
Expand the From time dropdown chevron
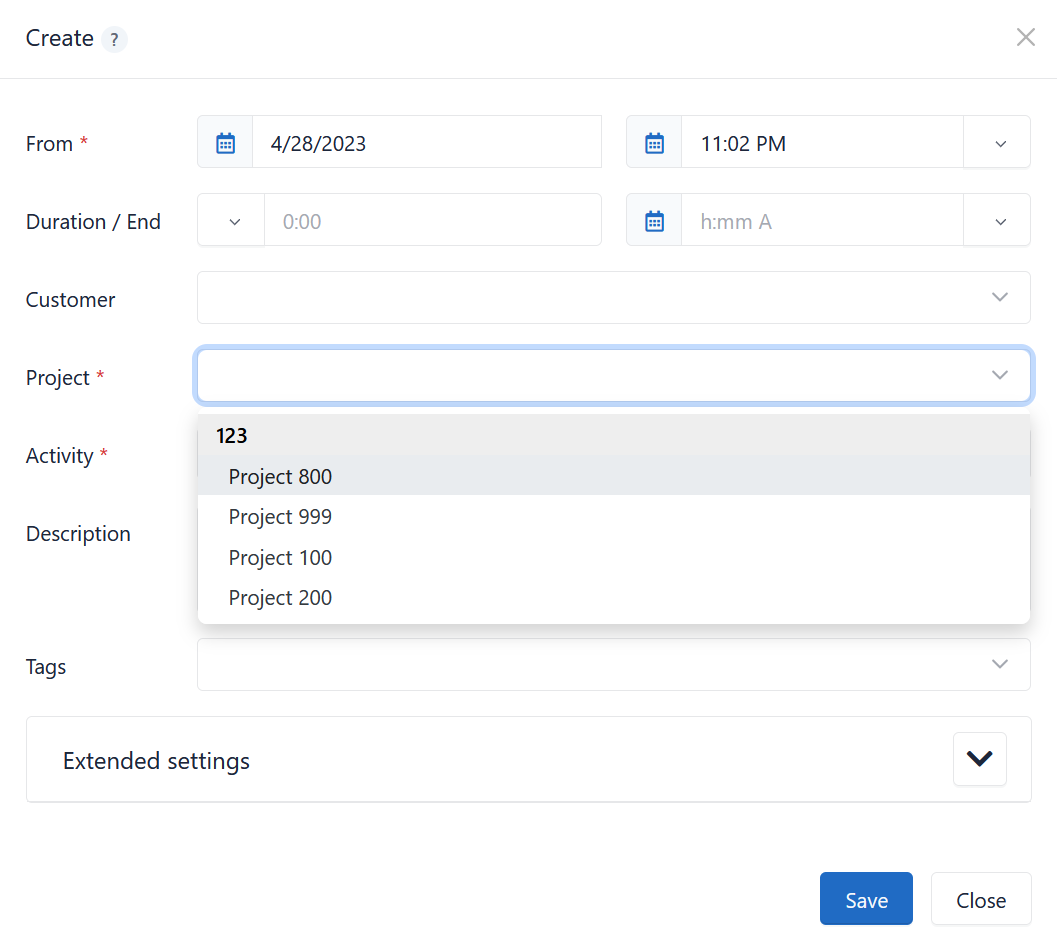point(997,142)
